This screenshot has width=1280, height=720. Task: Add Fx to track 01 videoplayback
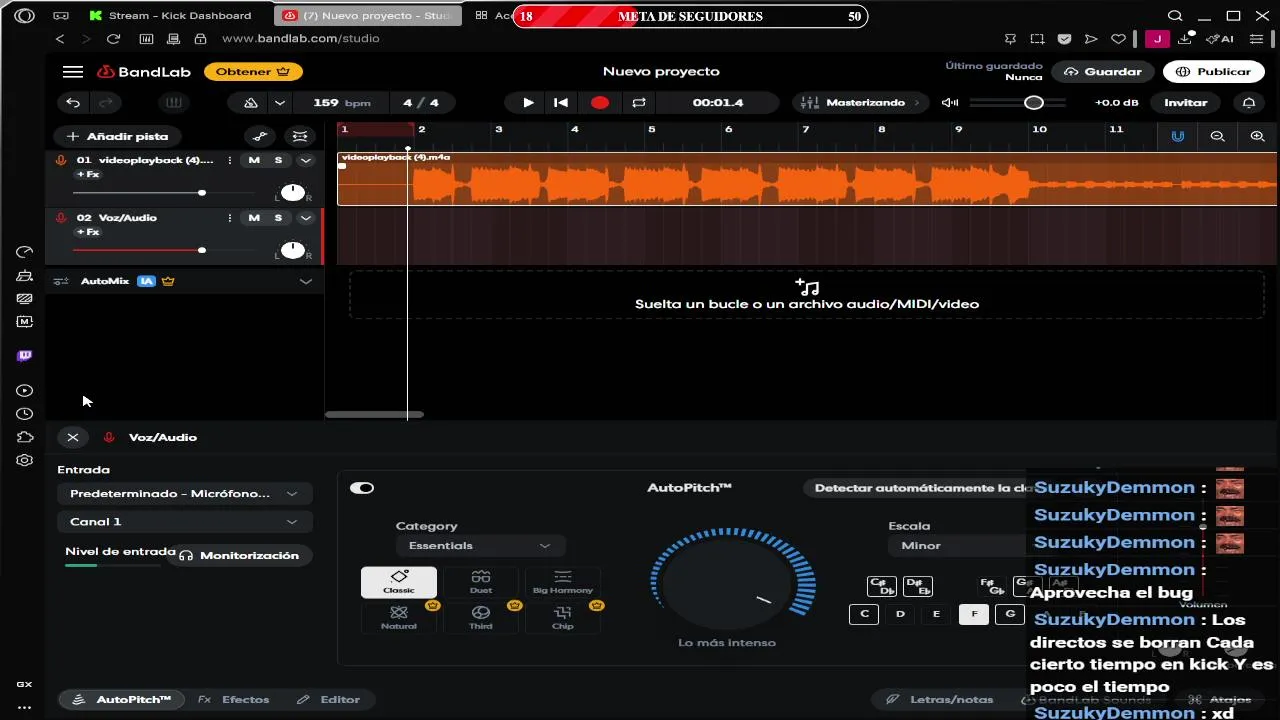89,175
